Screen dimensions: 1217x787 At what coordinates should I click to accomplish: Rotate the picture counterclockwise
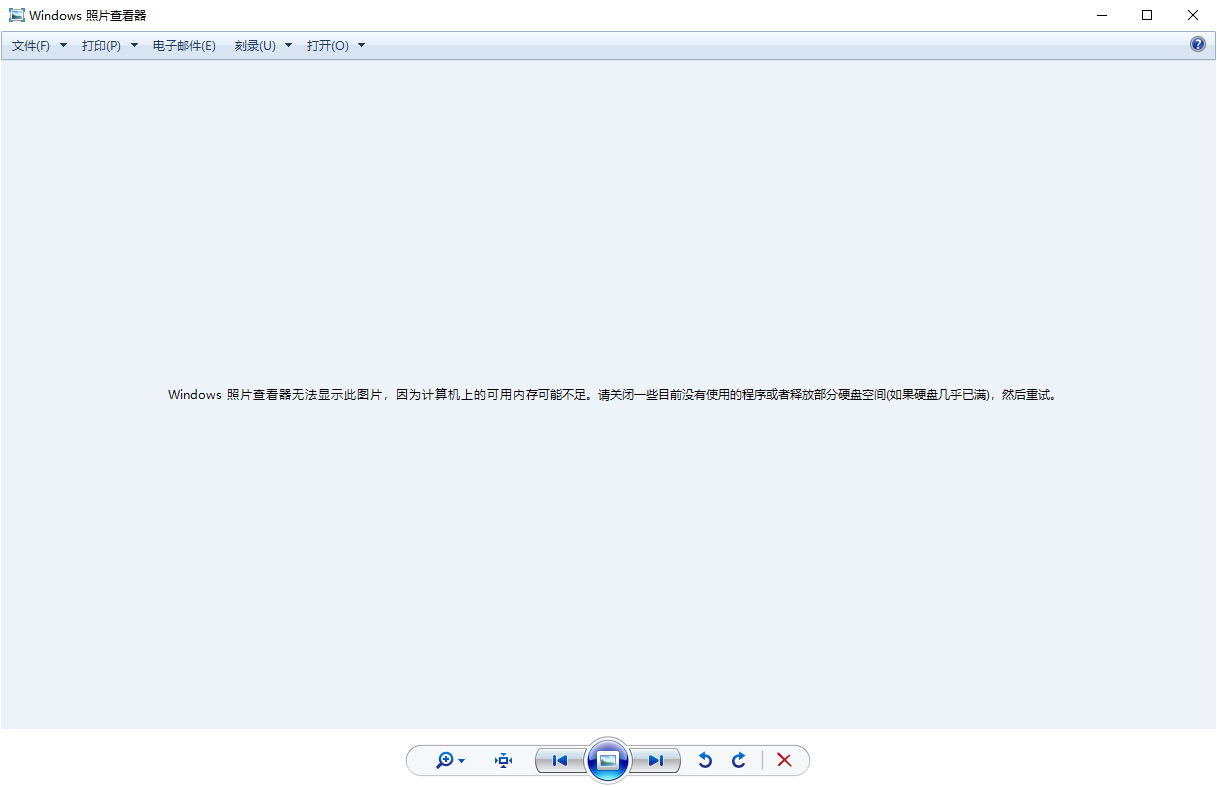[705, 761]
